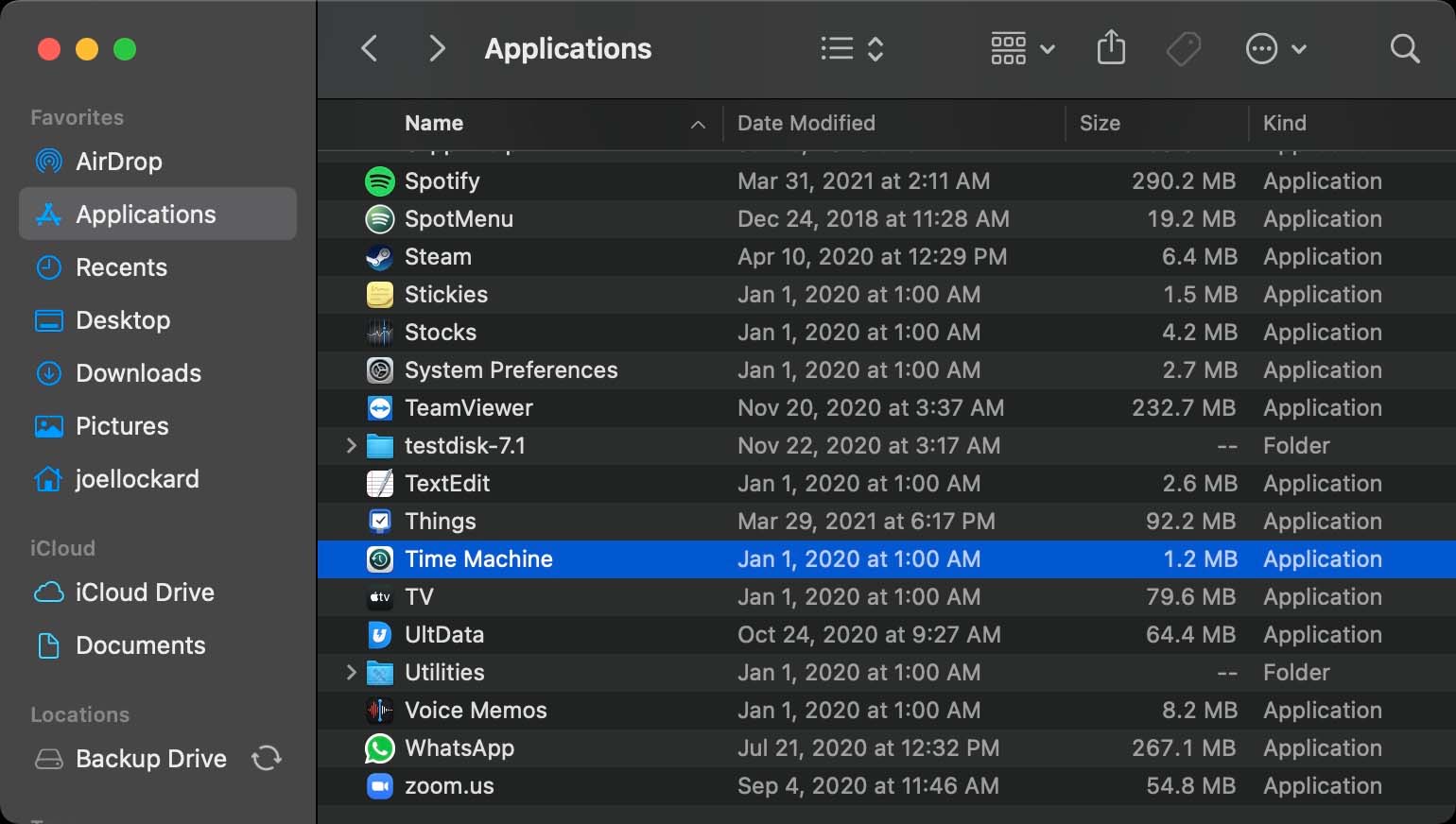Sort by the Size column header
The width and height of the screenshot is (1456, 824).
click(1100, 123)
